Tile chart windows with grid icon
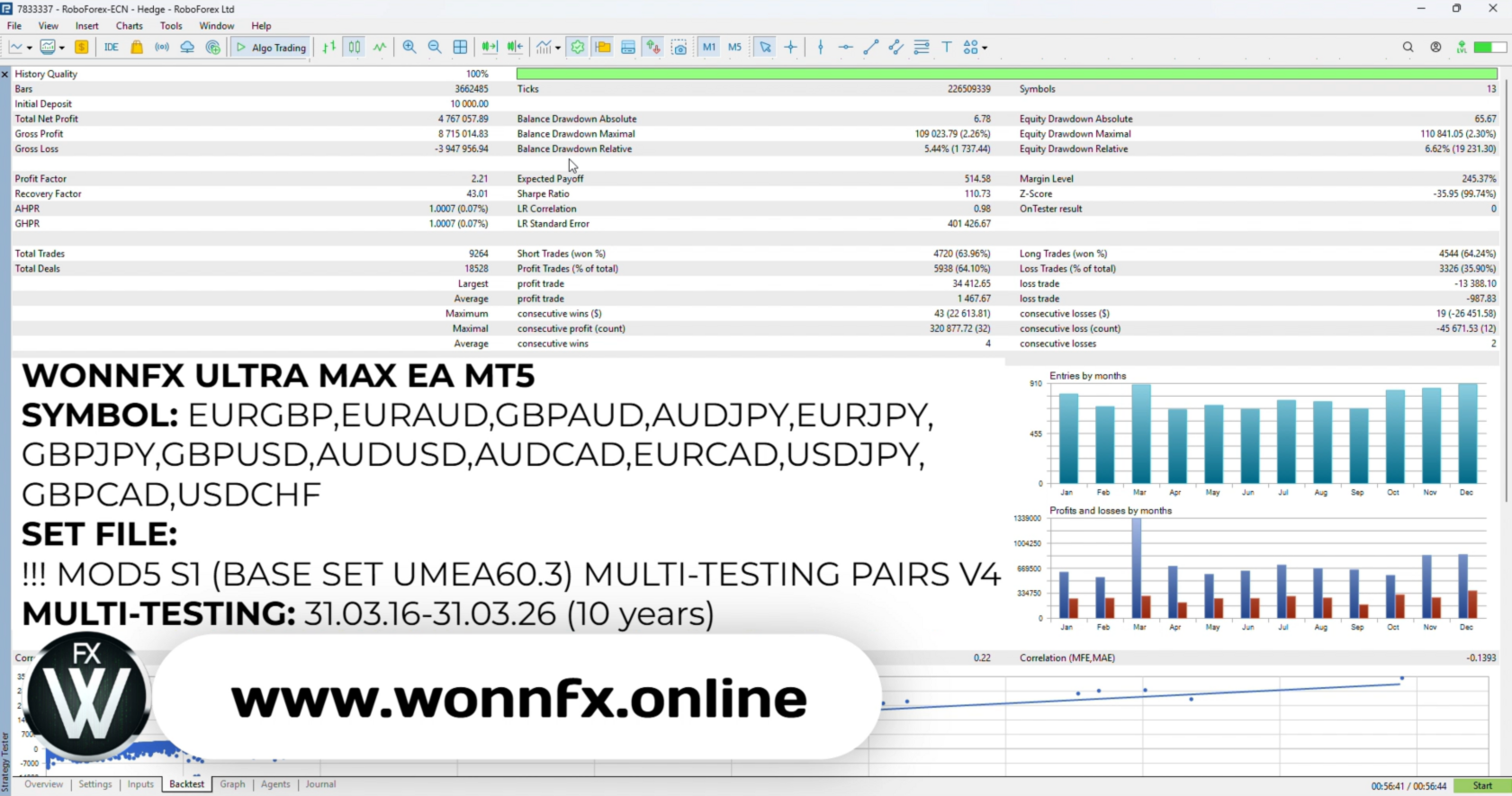Image resolution: width=1512 pixels, height=796 pixels. pos(460,48)
